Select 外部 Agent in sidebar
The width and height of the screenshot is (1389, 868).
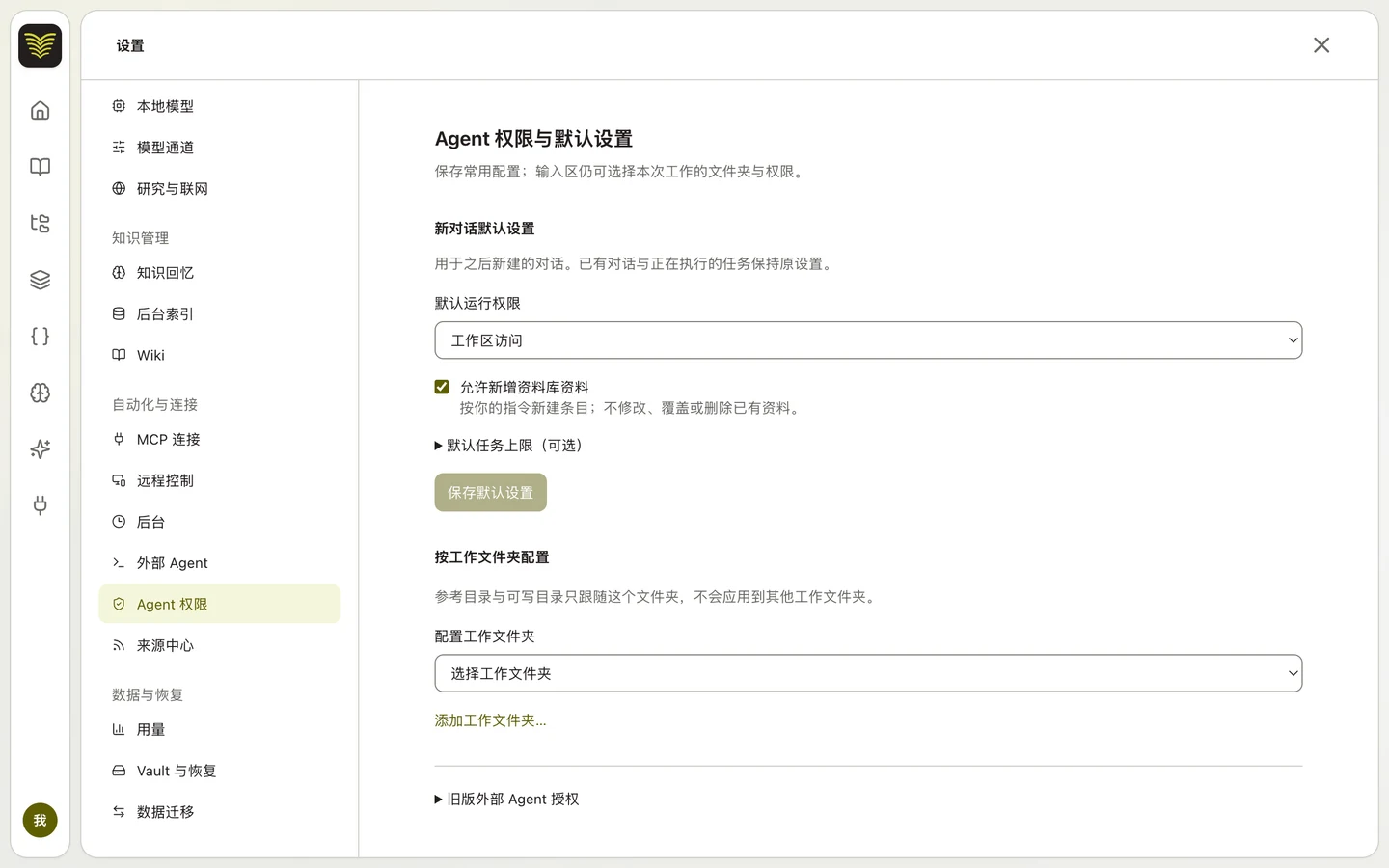click(x=220, y=563)
